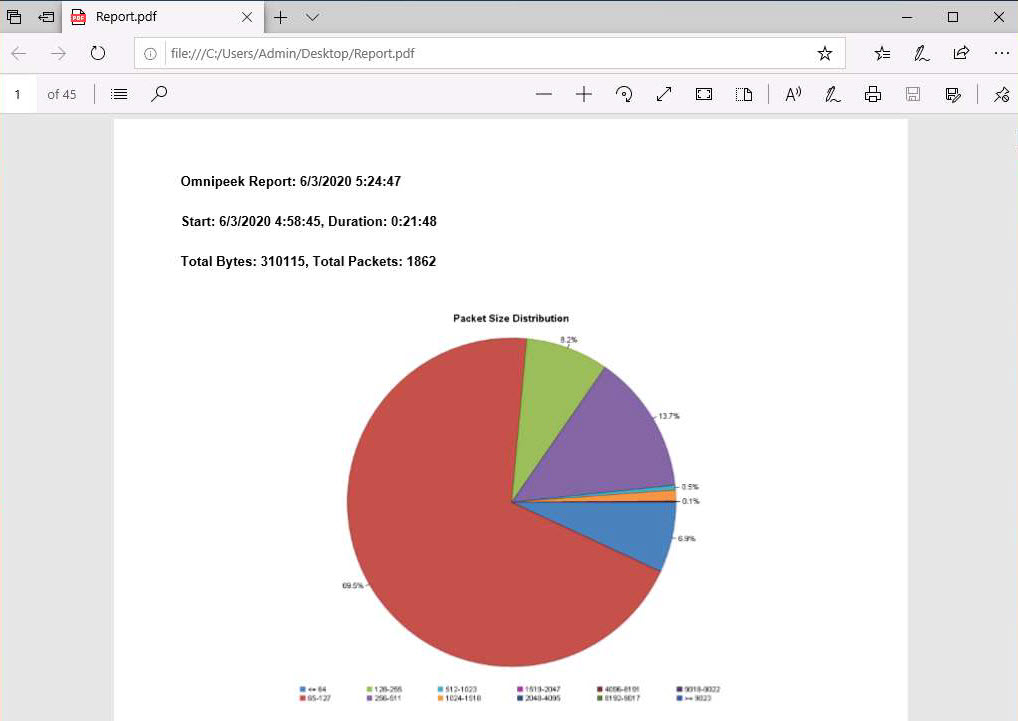View site information icon
This screenshot has height=721, width=1018.
pyautogui.click(x=150, y=54)
